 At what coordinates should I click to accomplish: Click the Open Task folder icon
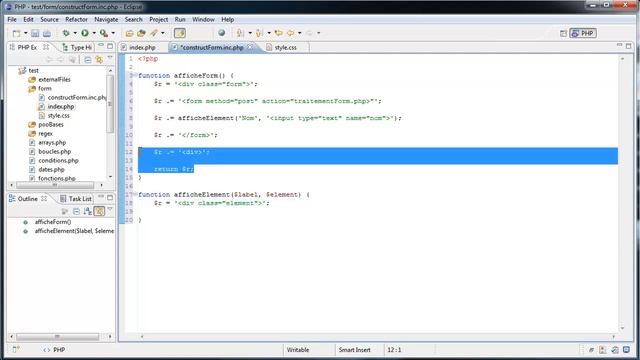141,33
